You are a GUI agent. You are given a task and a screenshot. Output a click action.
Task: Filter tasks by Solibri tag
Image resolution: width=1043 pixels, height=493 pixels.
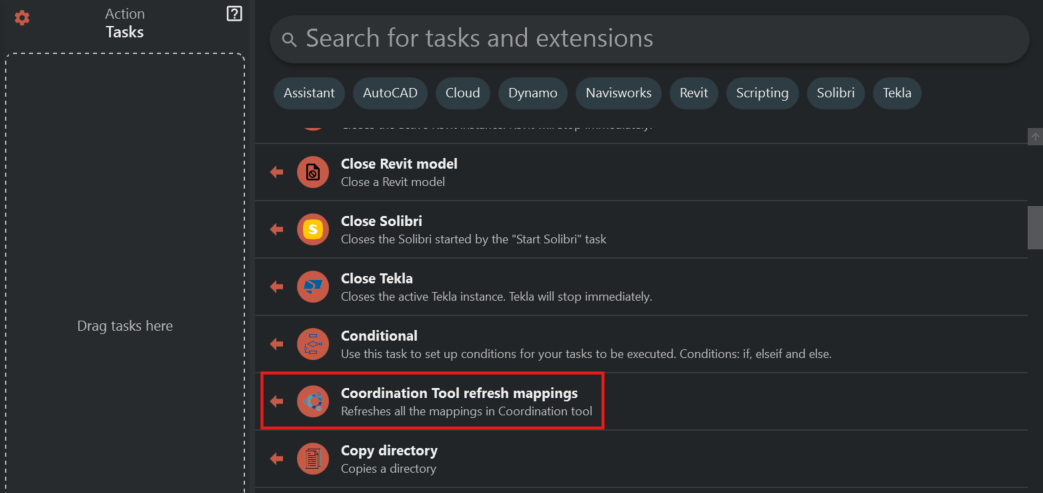point(835,93)
